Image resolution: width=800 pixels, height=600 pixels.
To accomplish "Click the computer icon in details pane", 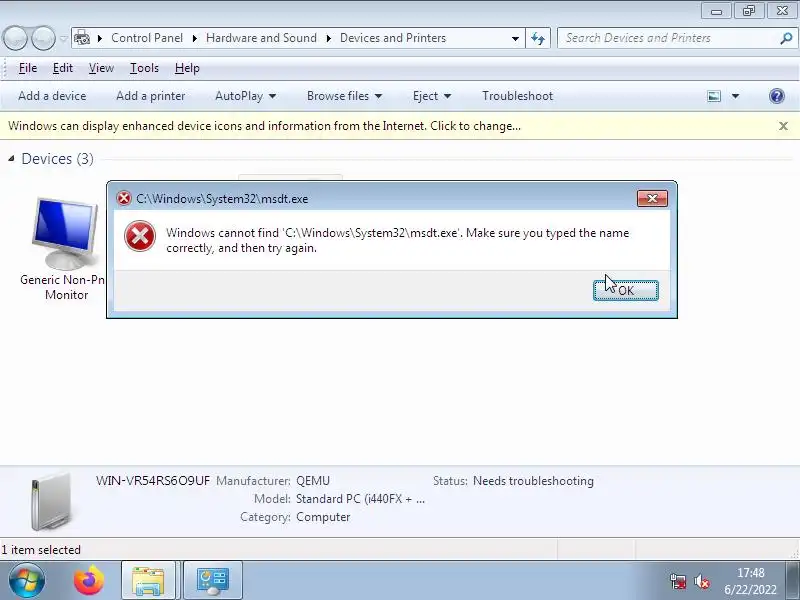I will tap(50, 502).
